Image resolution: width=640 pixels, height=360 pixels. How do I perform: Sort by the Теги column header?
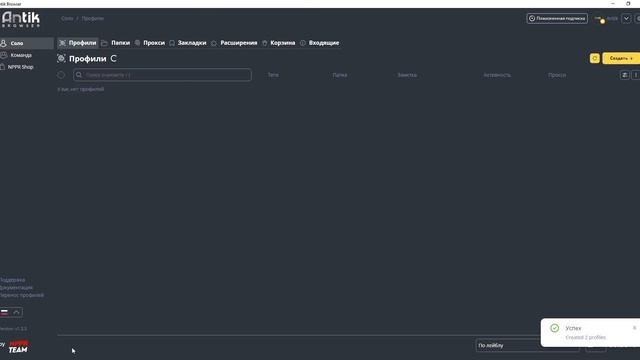[x=273, y=75]
